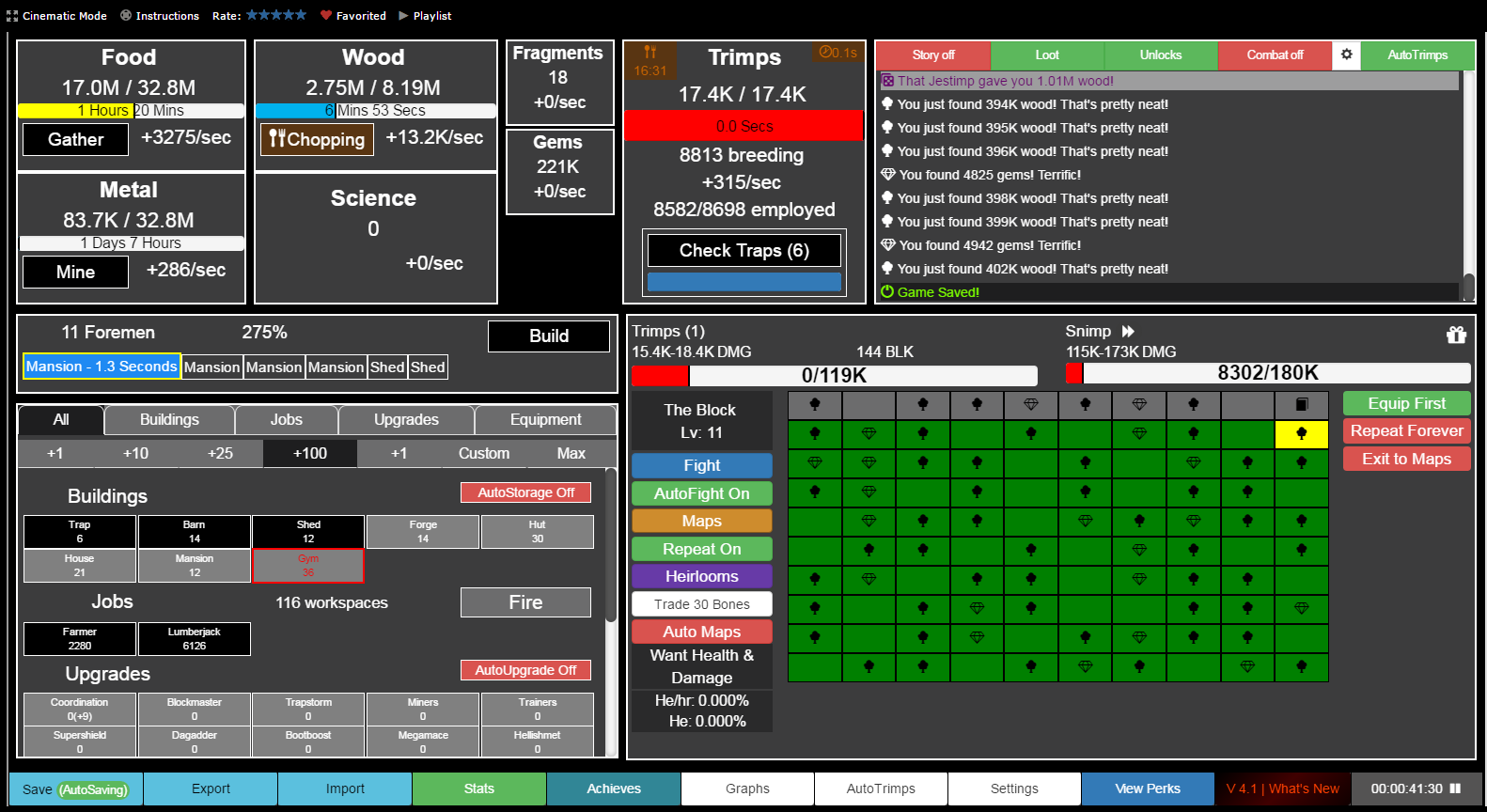Enable AutoUpgrade Off toggle

point(526,670)
